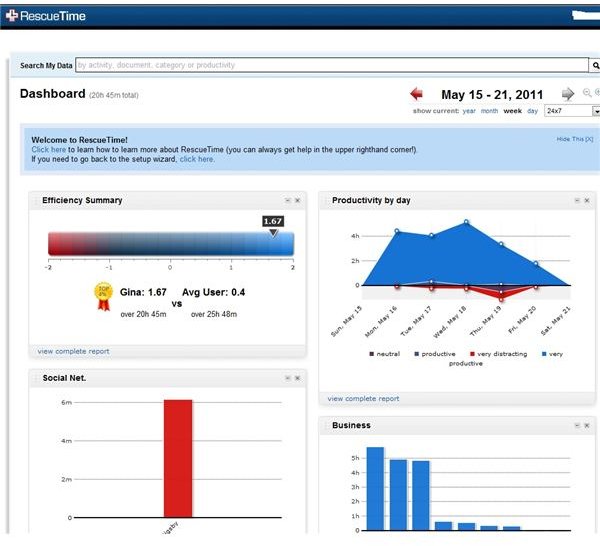The width and height of the screenshot is (600, 546).
Task: Minimize the Productivity by day widget
Action: coord(577,200)
